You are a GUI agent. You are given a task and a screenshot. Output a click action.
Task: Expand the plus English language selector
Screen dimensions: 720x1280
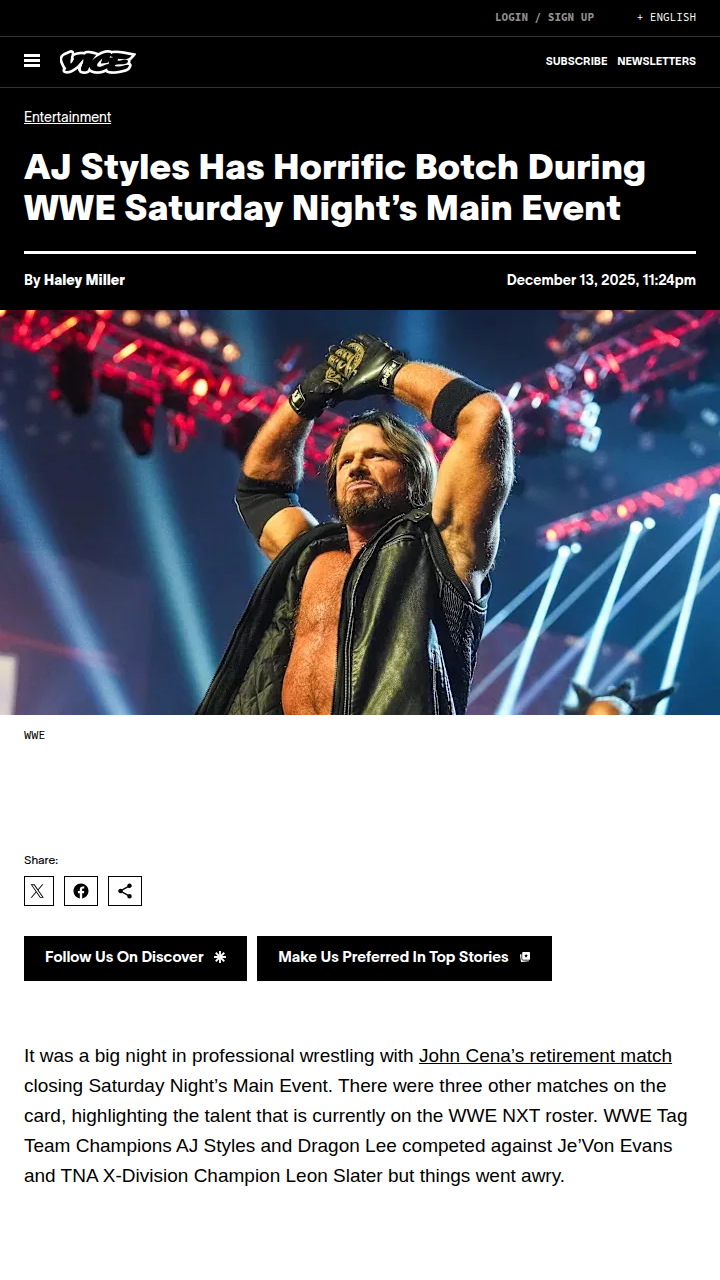[x=666, y=17]
